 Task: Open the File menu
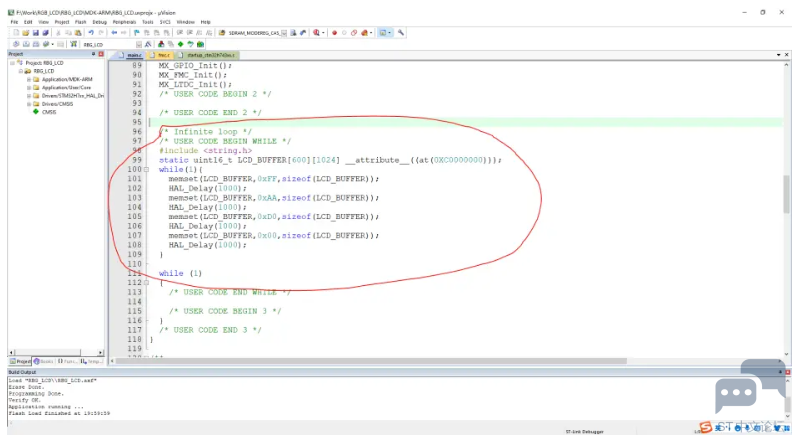tap(14, 22)
